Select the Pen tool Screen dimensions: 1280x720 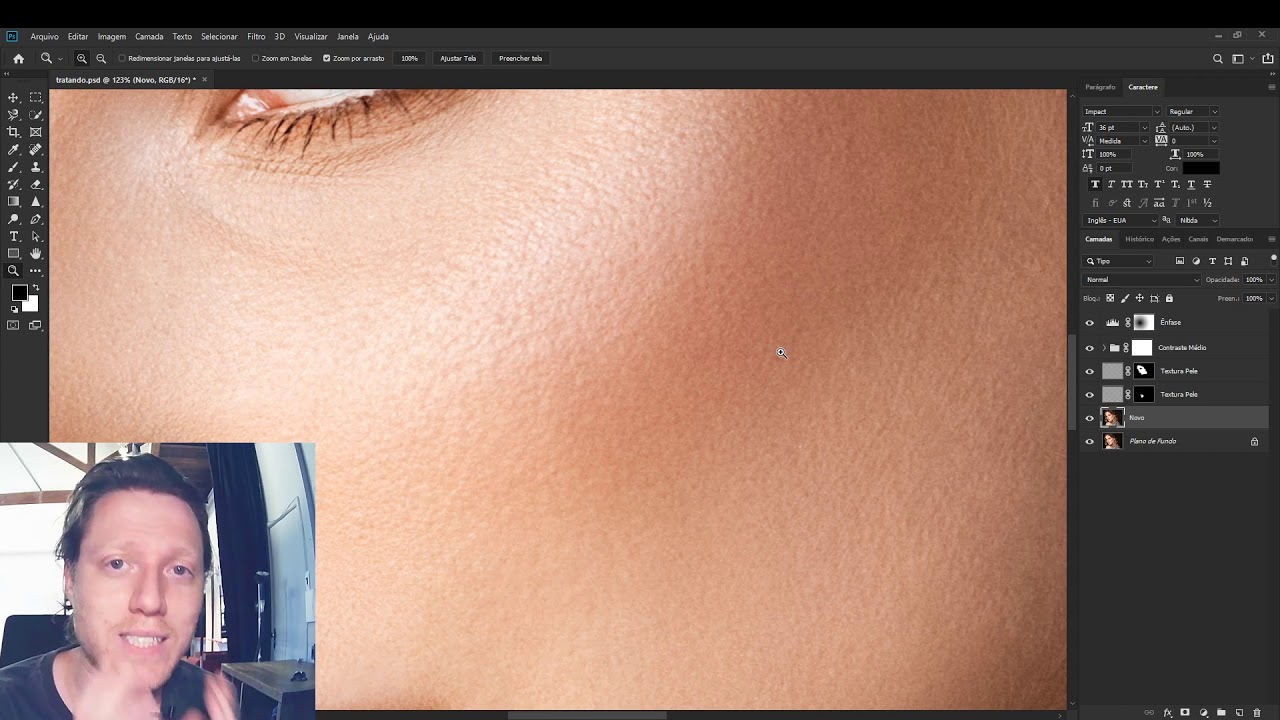click(x=36, y=219)
